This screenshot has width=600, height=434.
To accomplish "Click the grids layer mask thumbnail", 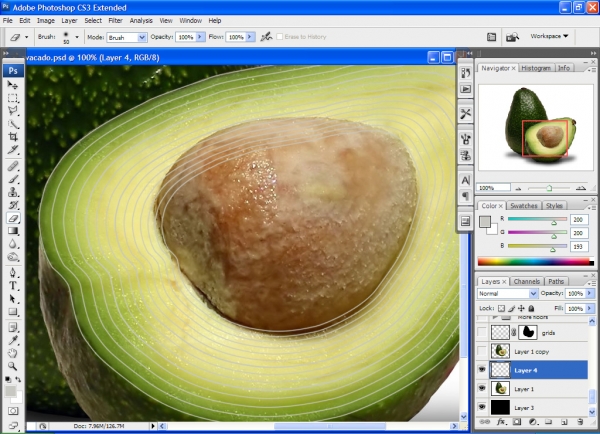I will coord(527,332).
